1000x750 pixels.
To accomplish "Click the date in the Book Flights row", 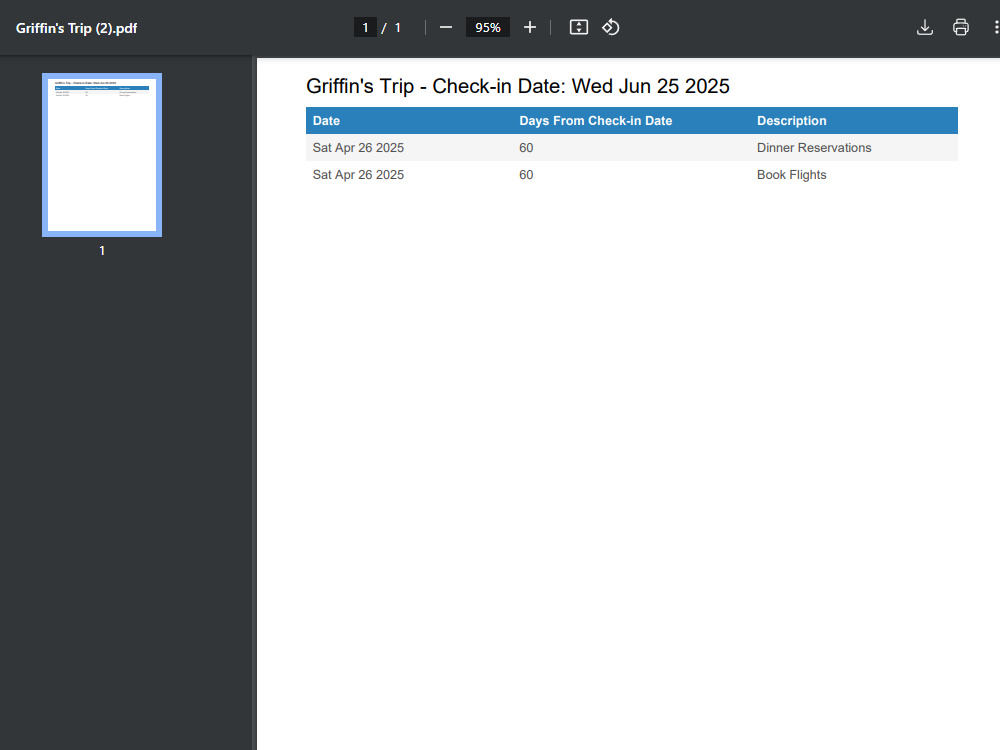I will click(x=358, y=175).
